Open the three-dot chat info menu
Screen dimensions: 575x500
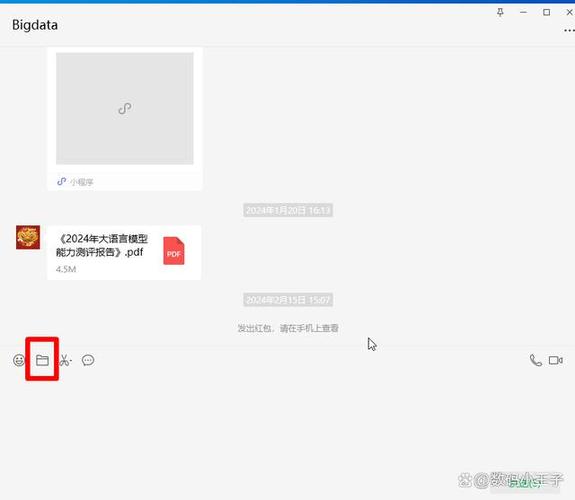click(x=569, y=30)
